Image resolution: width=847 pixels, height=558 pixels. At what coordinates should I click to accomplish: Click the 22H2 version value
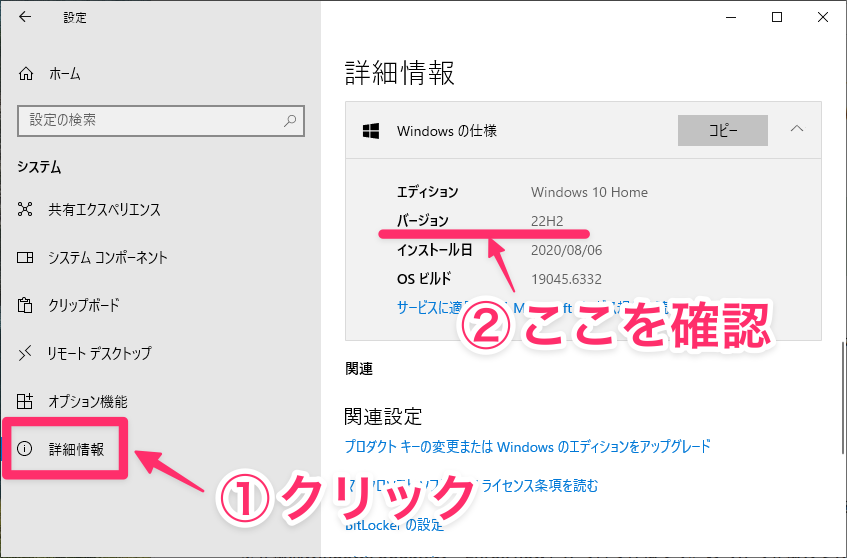point(547,221)
